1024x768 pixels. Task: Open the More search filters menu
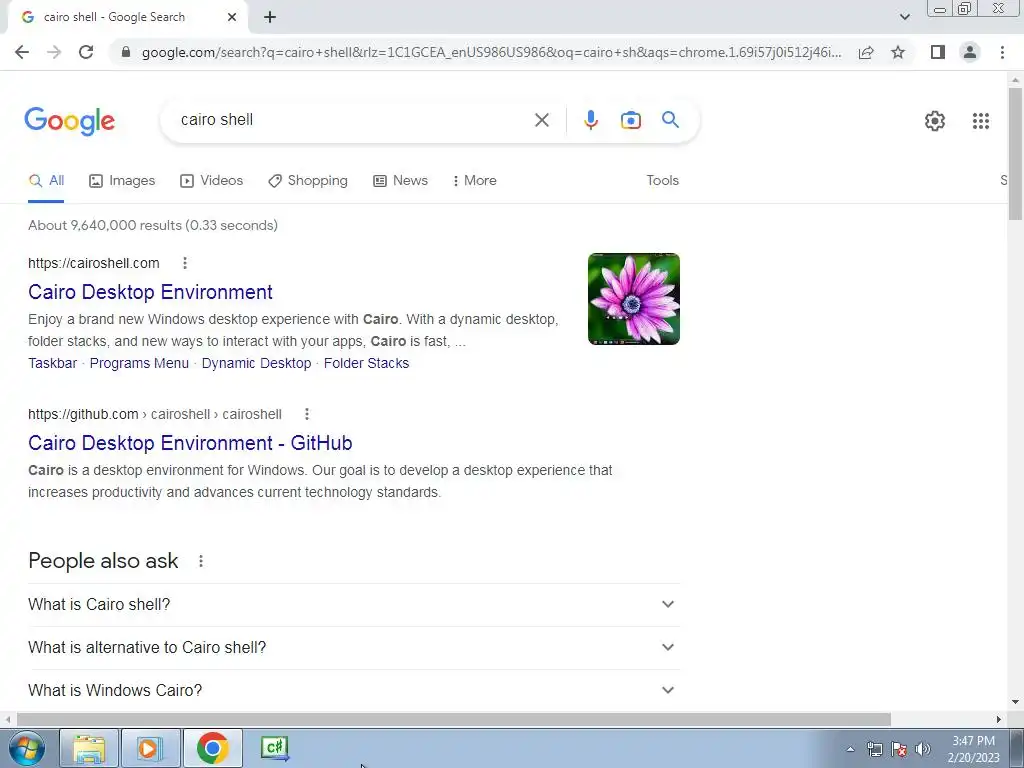pos(475,181)
